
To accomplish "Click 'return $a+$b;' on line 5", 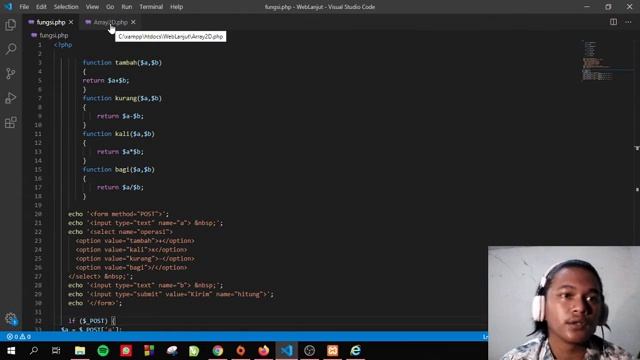I will coord(106,80).
